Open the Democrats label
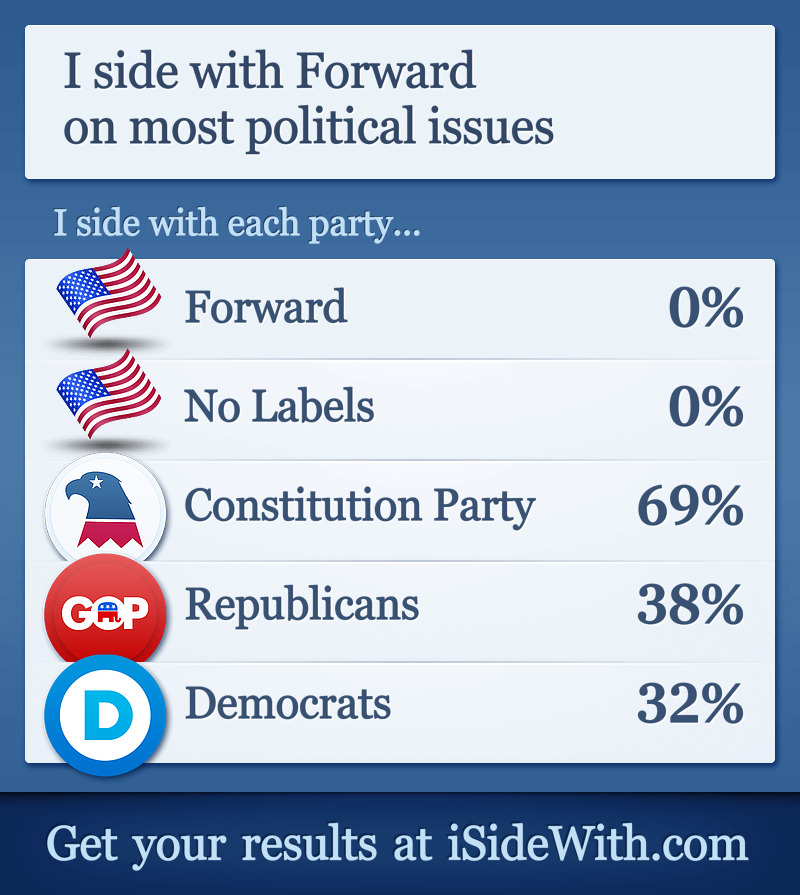Screen dimensions: 800x895 pos(288,704)
